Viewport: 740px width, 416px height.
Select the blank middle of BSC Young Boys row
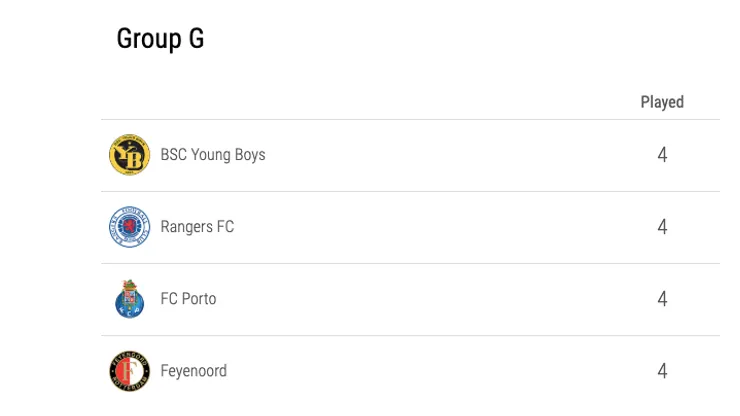[450, 155]
